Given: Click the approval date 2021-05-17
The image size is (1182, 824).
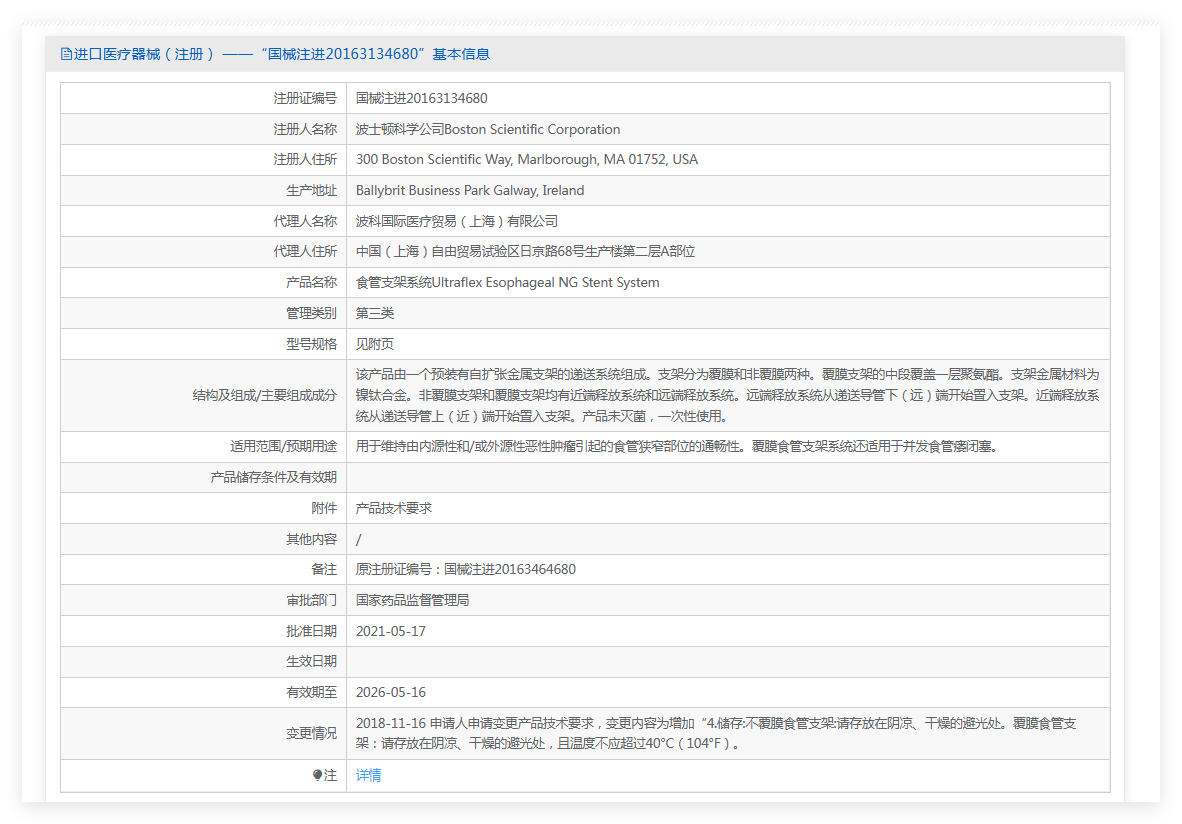Looking at the screenshot, I should coord(391,631).
